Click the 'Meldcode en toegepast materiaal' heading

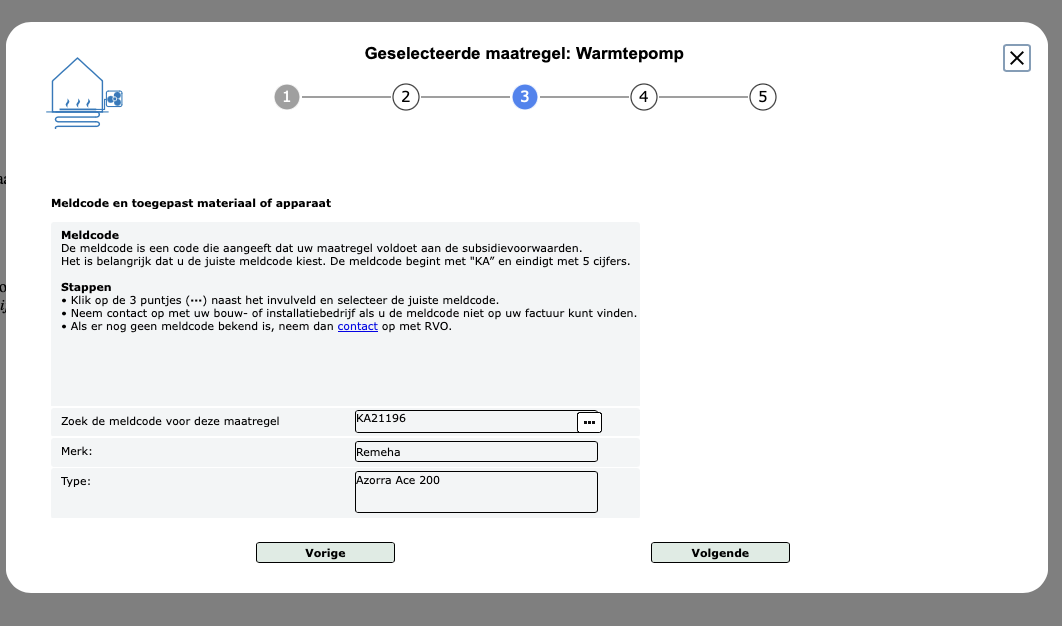[191, 203]
